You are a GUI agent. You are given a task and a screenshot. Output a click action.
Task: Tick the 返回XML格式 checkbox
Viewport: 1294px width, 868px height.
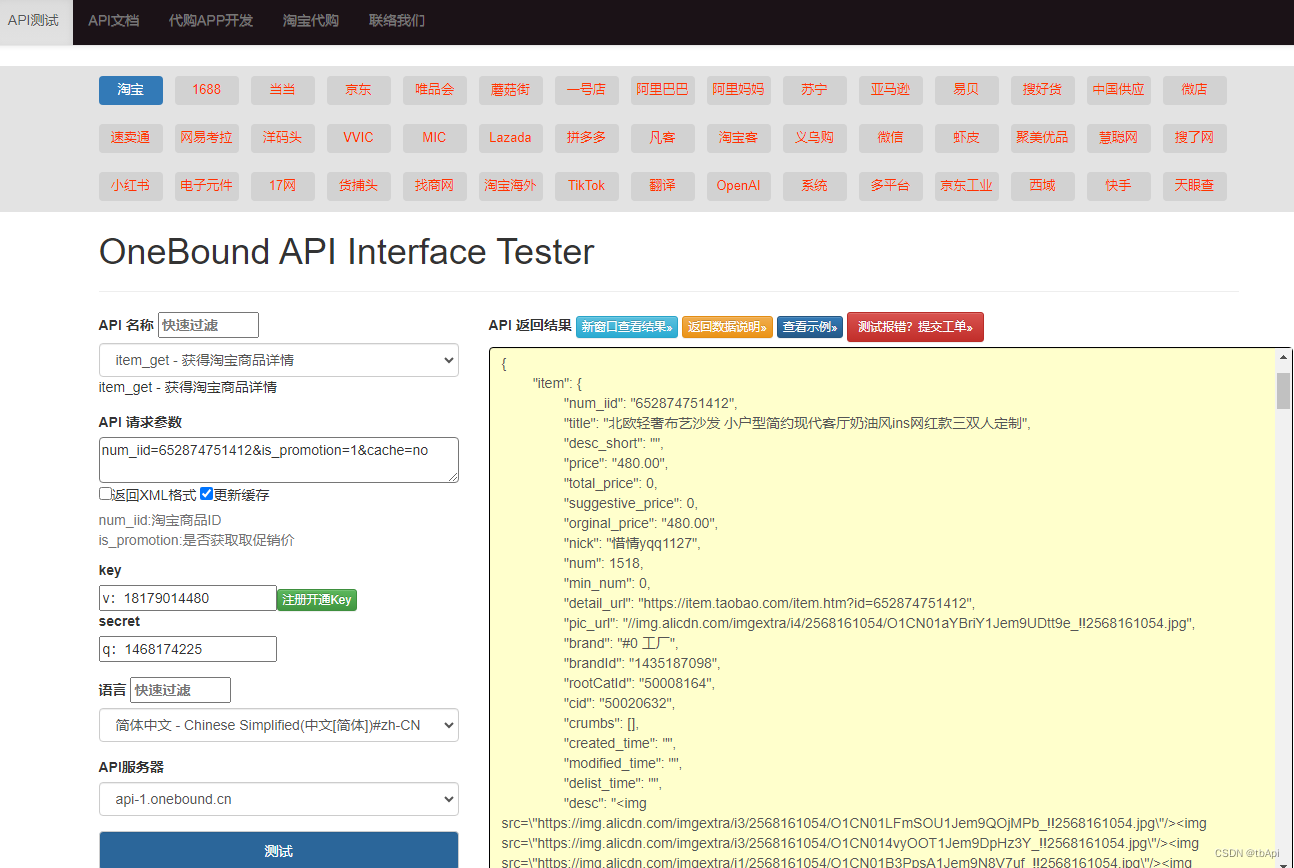point(105,494)
